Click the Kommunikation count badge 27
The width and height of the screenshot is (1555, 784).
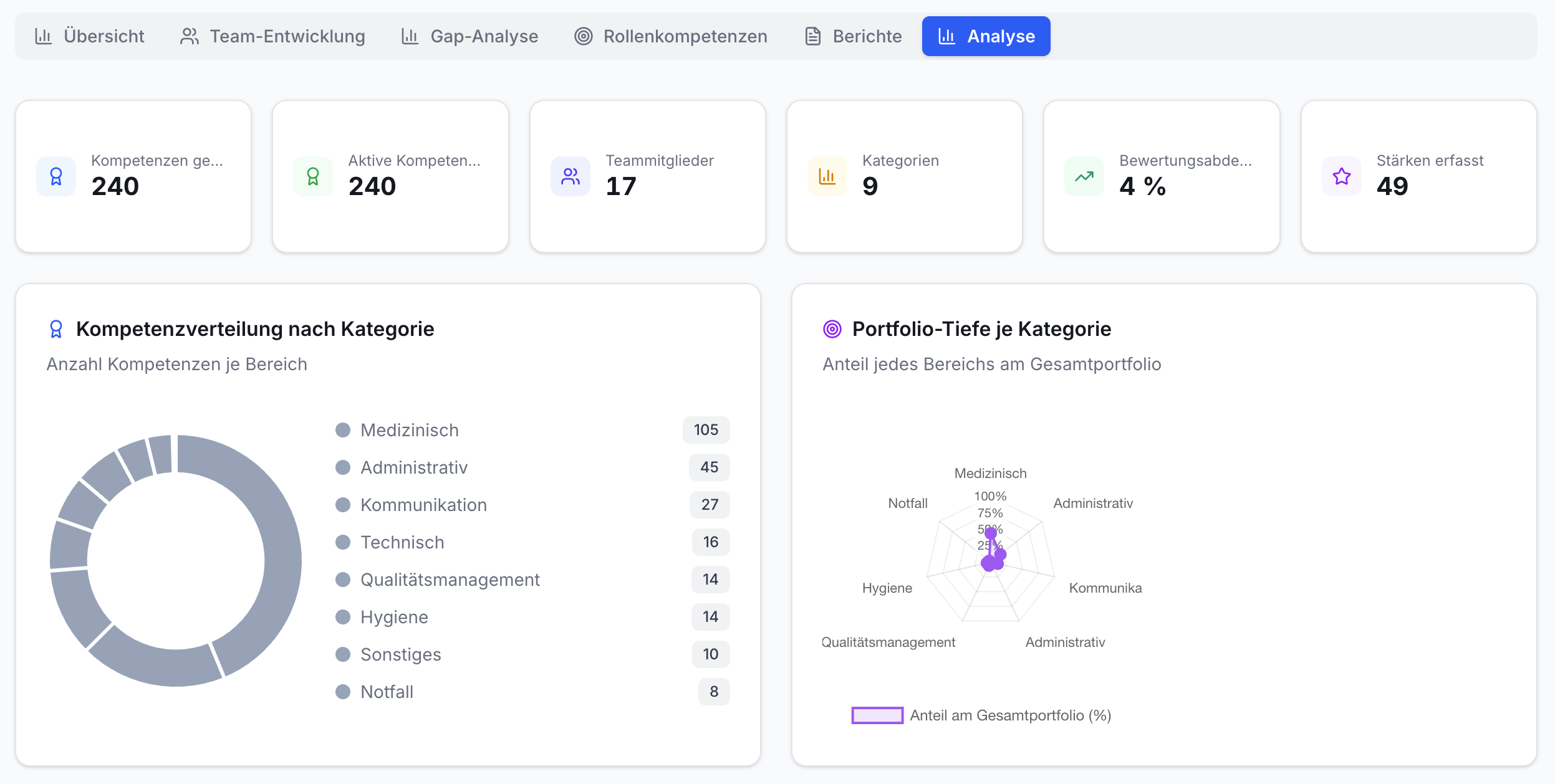(x=710, y=505)
